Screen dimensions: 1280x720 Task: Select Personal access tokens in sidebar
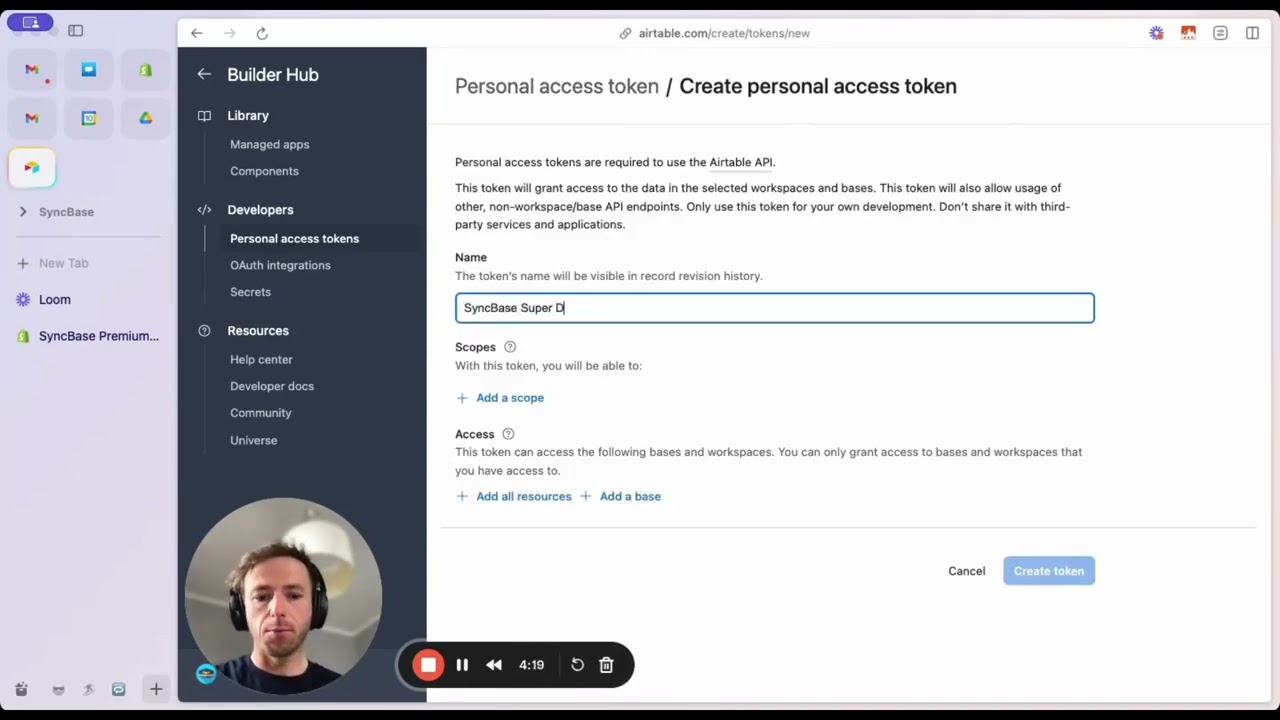point(294,238)
